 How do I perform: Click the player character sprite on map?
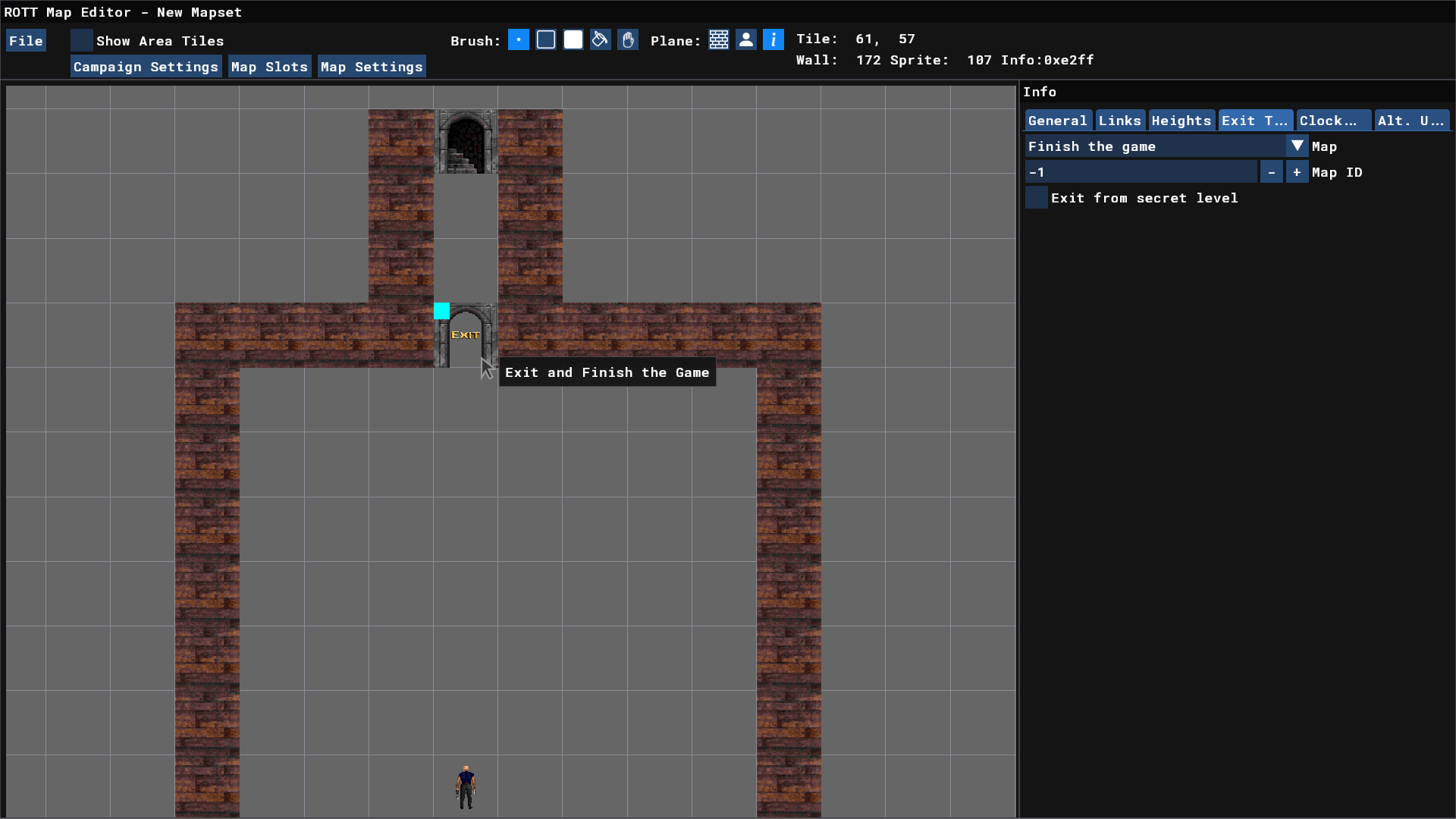click(466, 787)
